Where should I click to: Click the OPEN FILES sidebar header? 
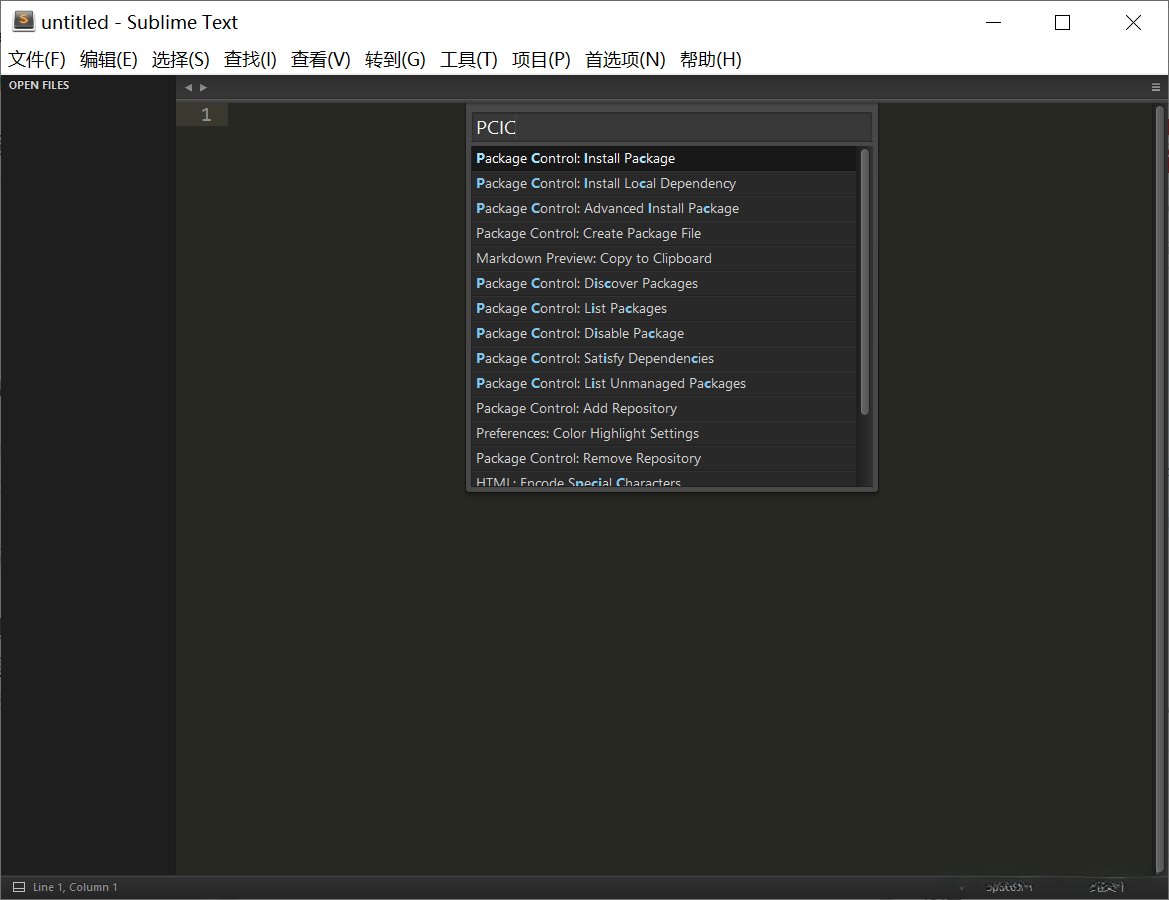39,85
